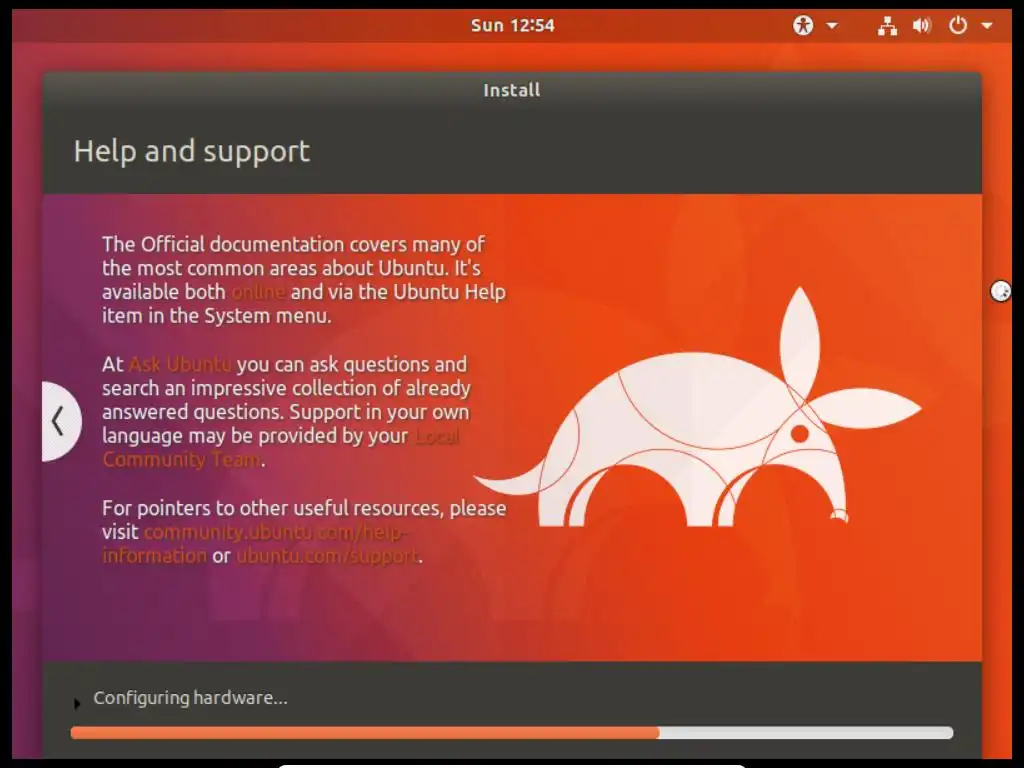Visit the ubuntu.com/support link

[x=327, y=556]
